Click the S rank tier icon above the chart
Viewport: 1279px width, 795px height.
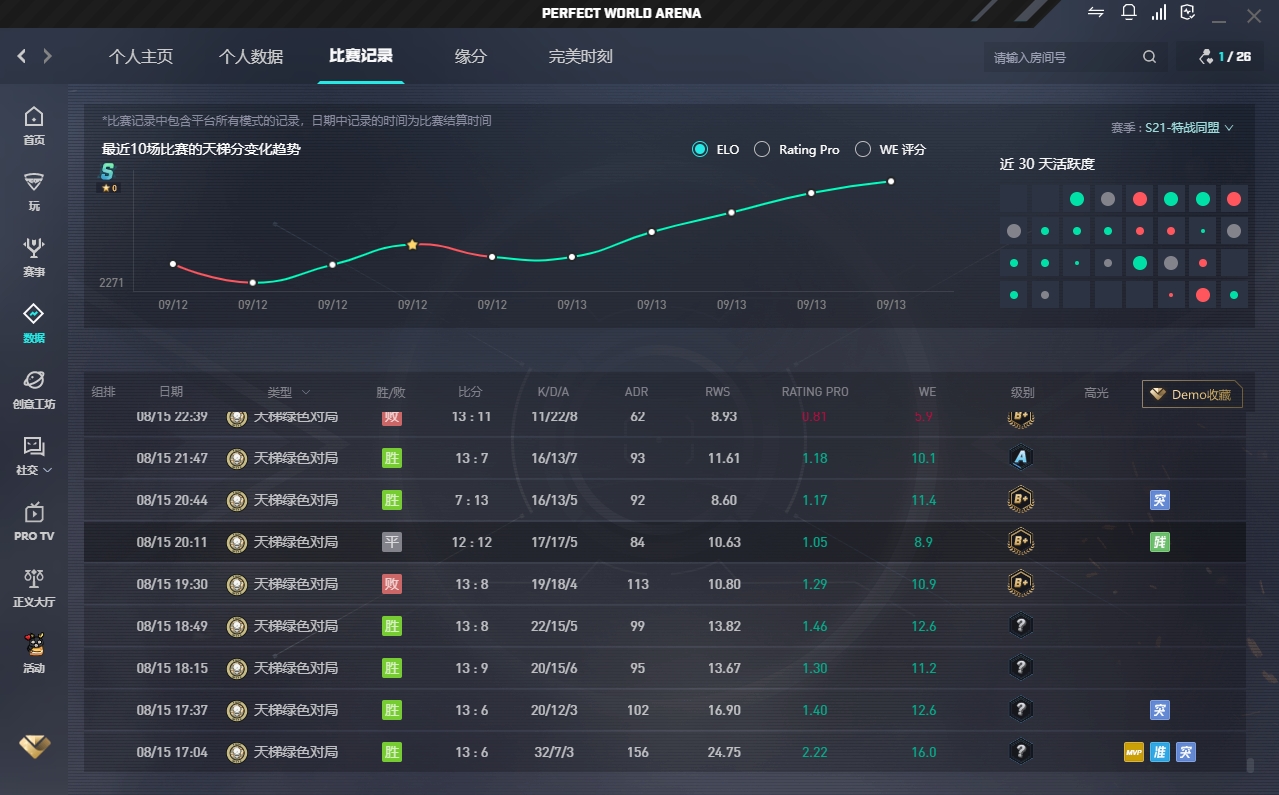(107, 172)
